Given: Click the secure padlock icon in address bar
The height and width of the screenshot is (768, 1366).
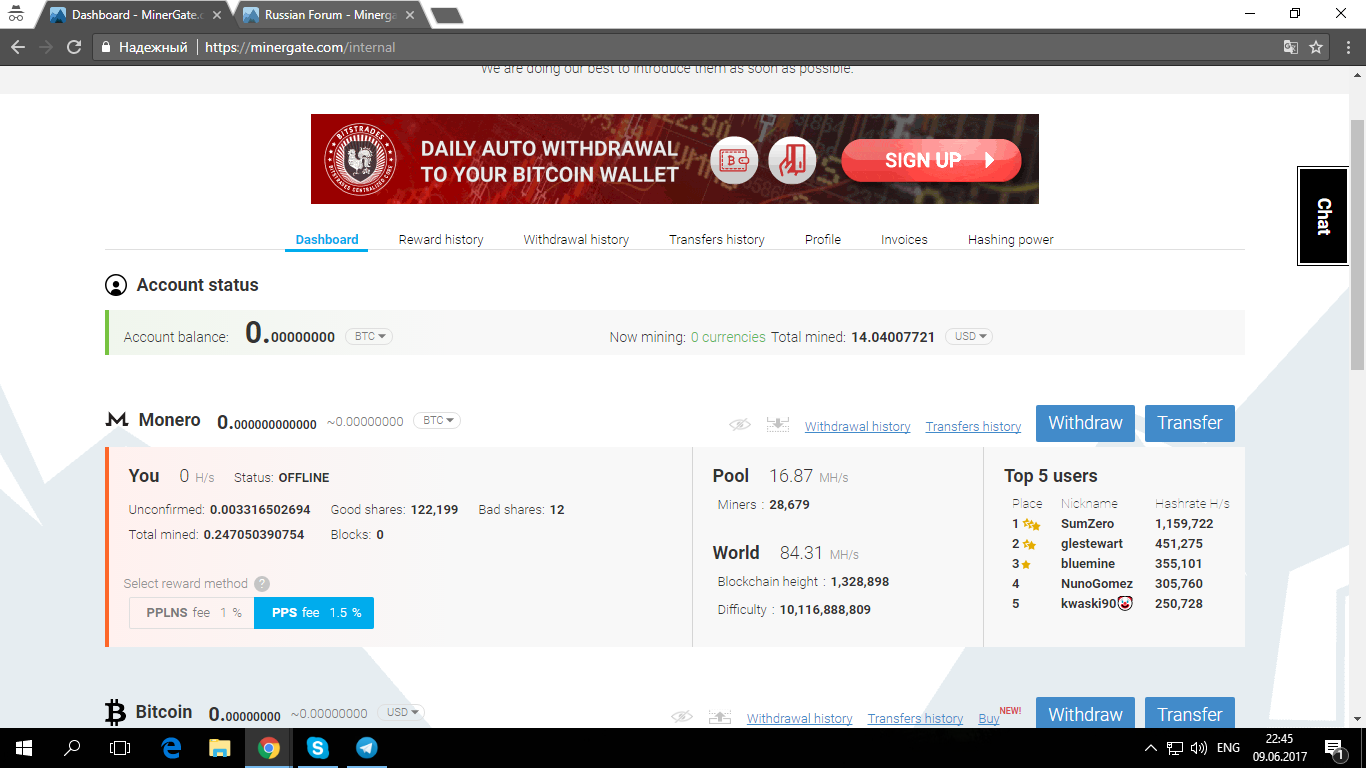Looking at the screenshot, I should point(106,47).
